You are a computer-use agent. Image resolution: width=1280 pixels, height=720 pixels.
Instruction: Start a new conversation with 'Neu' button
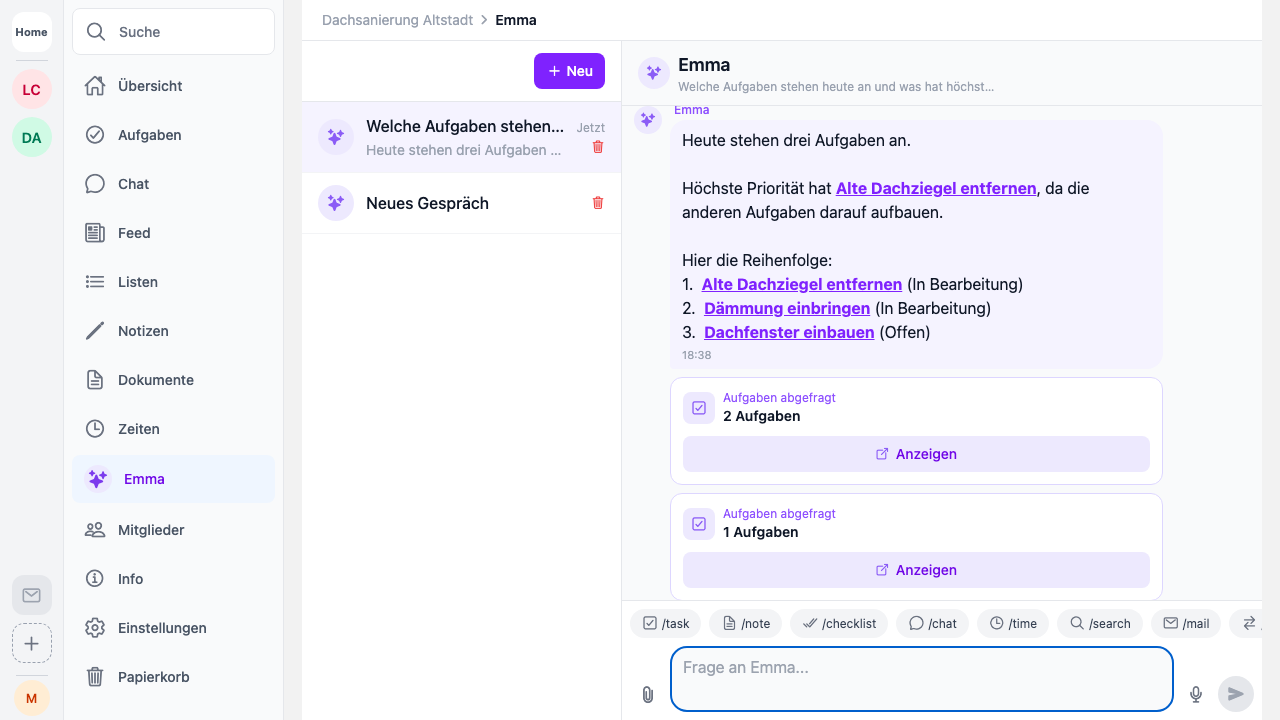[569, 71]
